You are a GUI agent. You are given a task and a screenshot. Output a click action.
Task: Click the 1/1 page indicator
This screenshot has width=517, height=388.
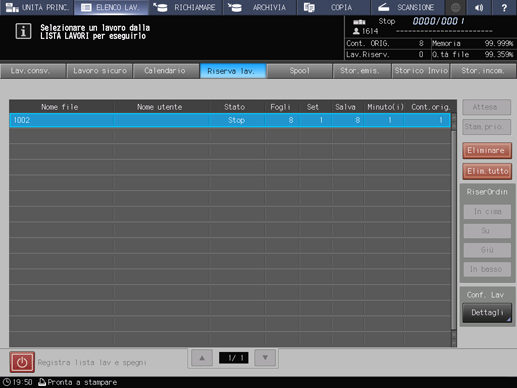(234, 358)
